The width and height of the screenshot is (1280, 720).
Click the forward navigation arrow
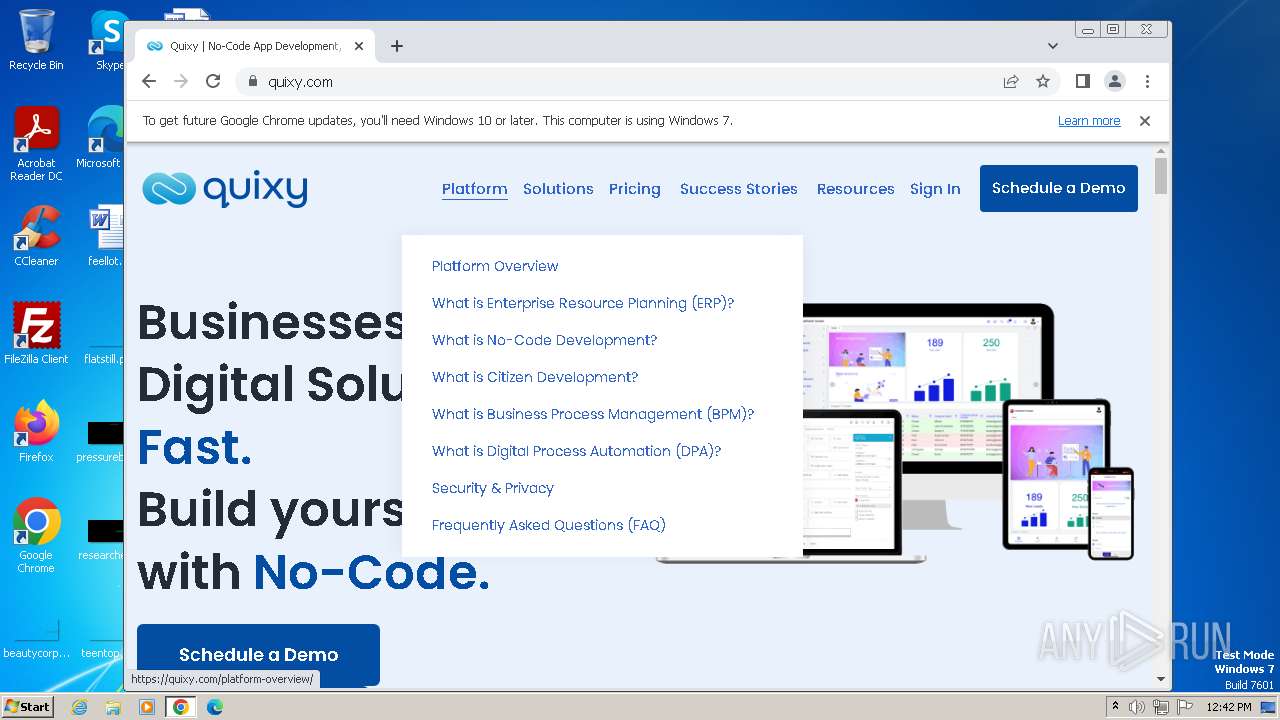[x=181, y=82]
